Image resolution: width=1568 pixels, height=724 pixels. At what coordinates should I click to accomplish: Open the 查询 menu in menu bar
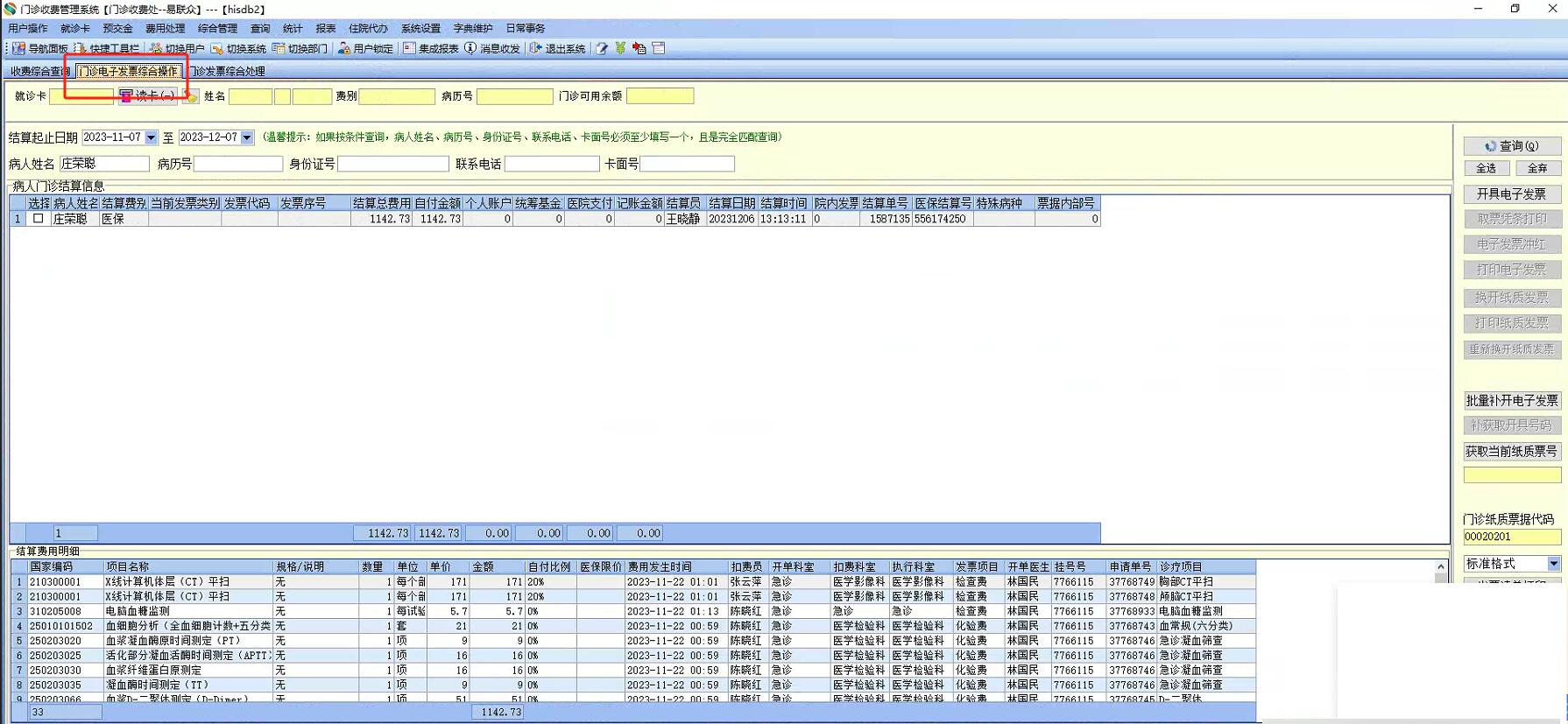(x=260, y=28)
